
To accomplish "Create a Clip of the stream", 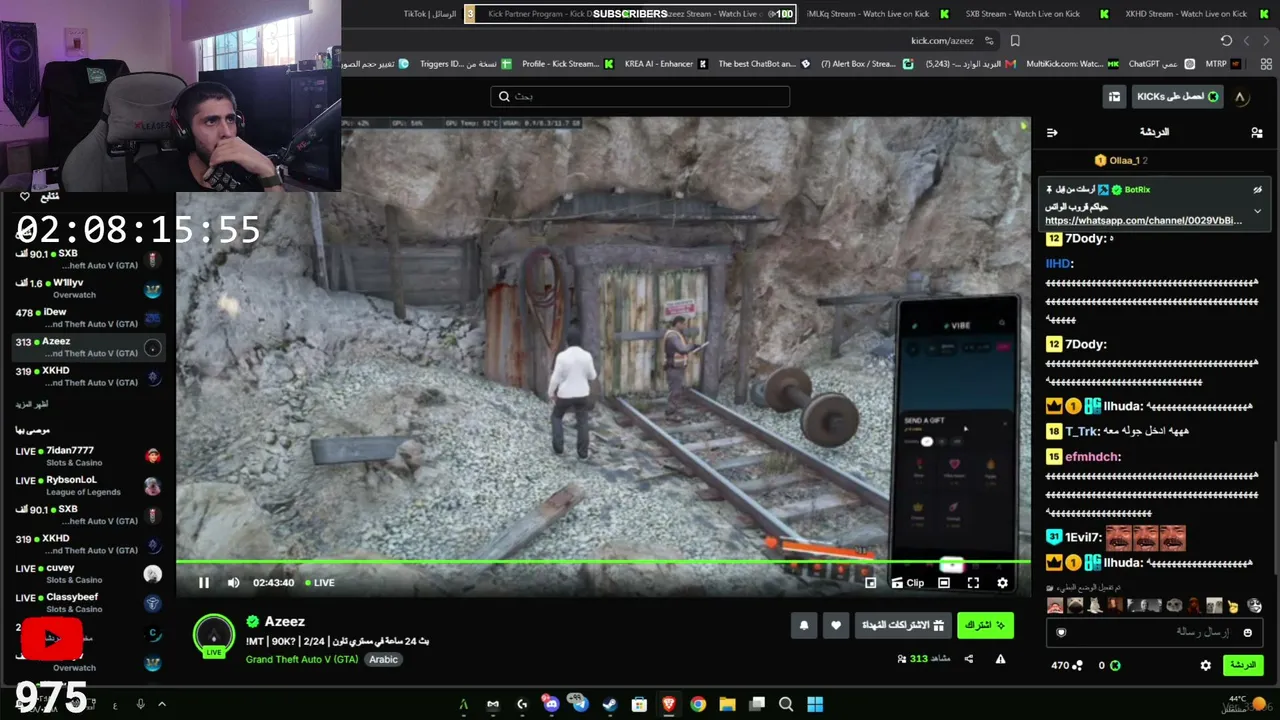I will [x=908, y=583].
